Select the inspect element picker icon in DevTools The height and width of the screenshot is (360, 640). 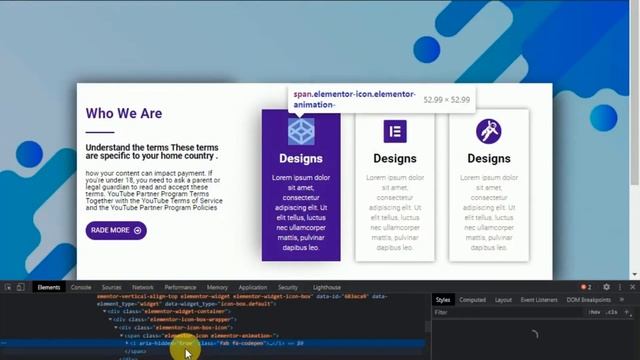[8, 287]
